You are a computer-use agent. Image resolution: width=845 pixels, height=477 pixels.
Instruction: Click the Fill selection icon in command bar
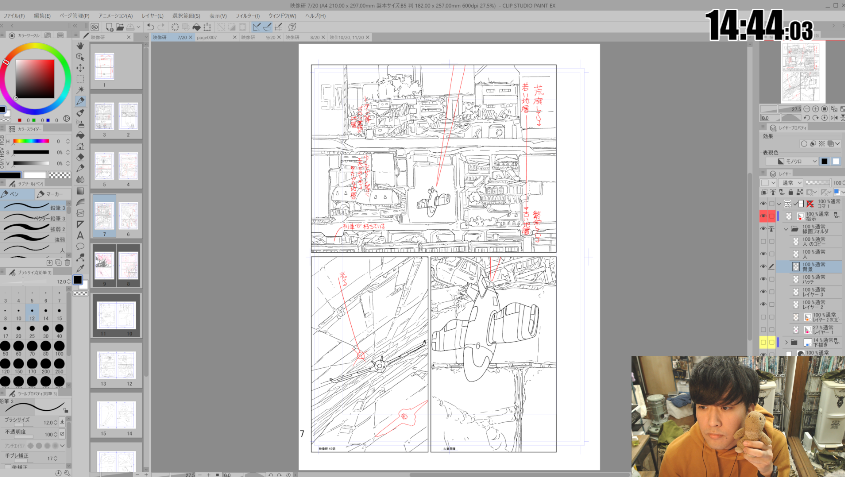pos(196,26)
